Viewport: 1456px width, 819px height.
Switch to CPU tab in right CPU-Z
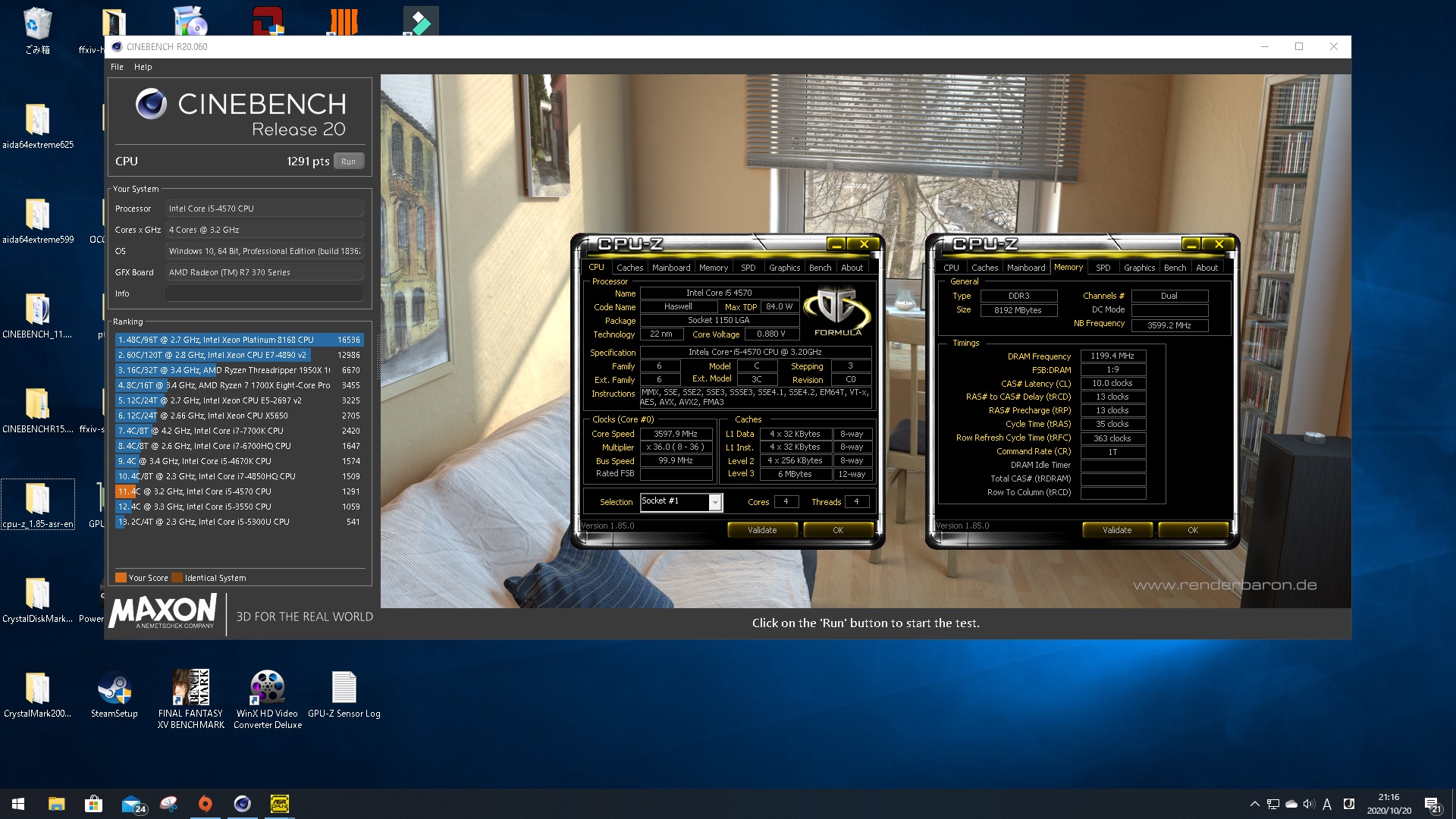tap(951, 268)
